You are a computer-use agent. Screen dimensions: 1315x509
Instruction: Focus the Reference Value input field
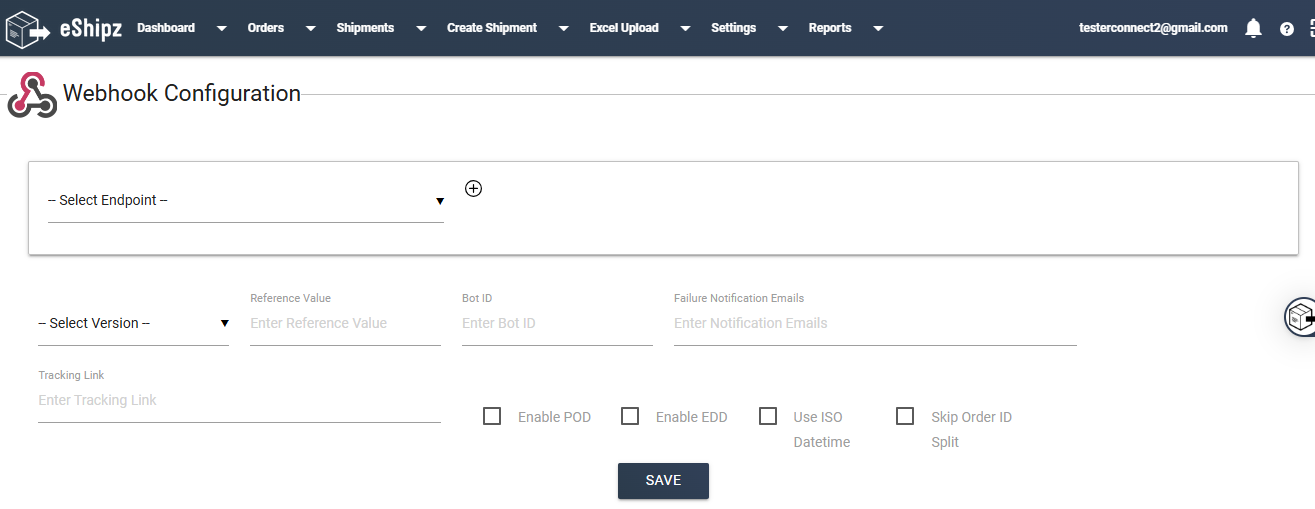(345, 323)
